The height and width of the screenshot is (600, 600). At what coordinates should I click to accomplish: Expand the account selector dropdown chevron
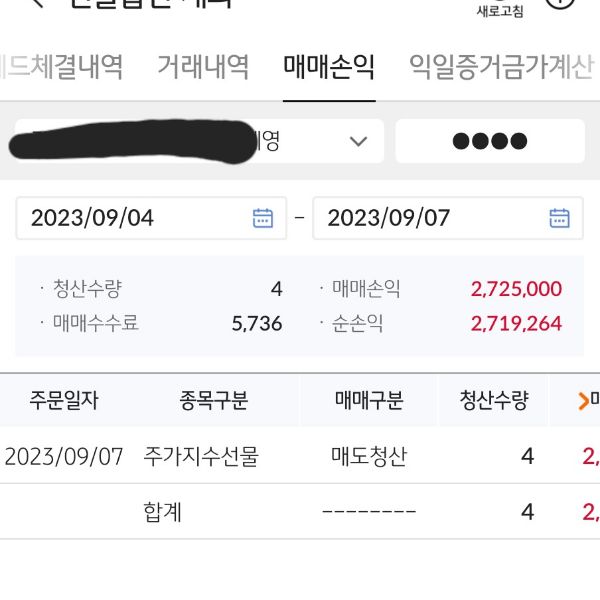tap(359, 141)
